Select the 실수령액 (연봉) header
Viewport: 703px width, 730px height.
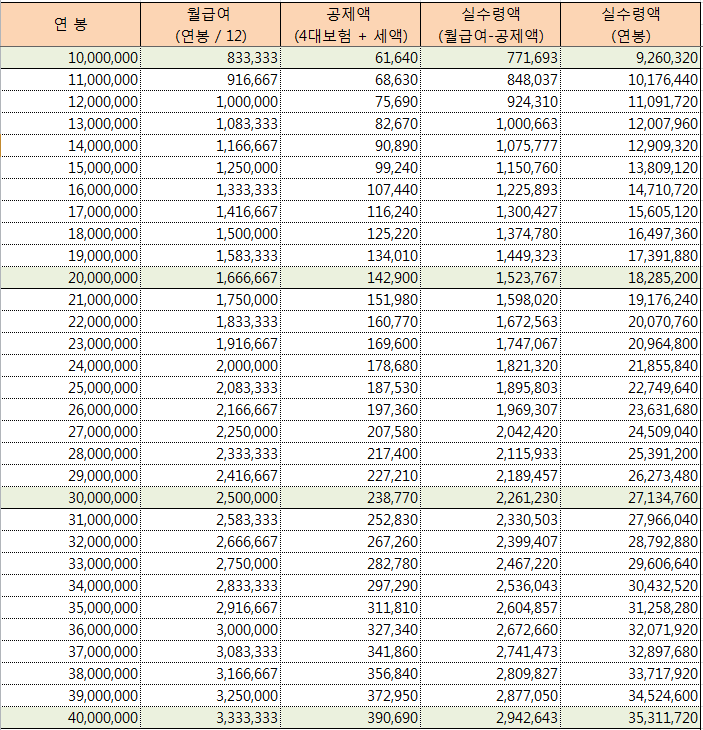point(631,25)
